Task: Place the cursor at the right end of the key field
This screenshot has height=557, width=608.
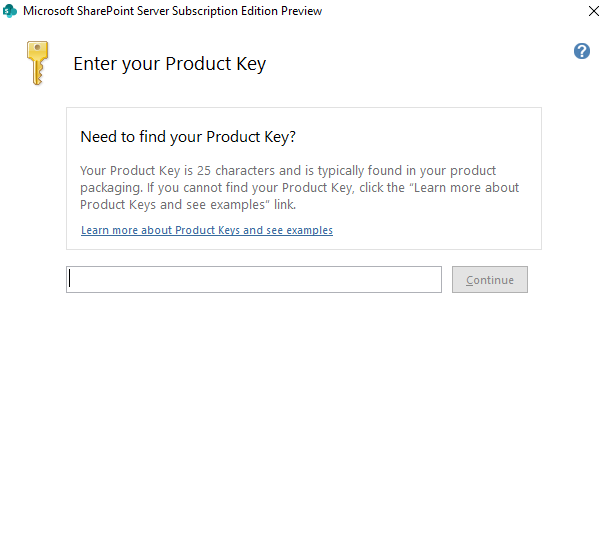Action: 434,280
